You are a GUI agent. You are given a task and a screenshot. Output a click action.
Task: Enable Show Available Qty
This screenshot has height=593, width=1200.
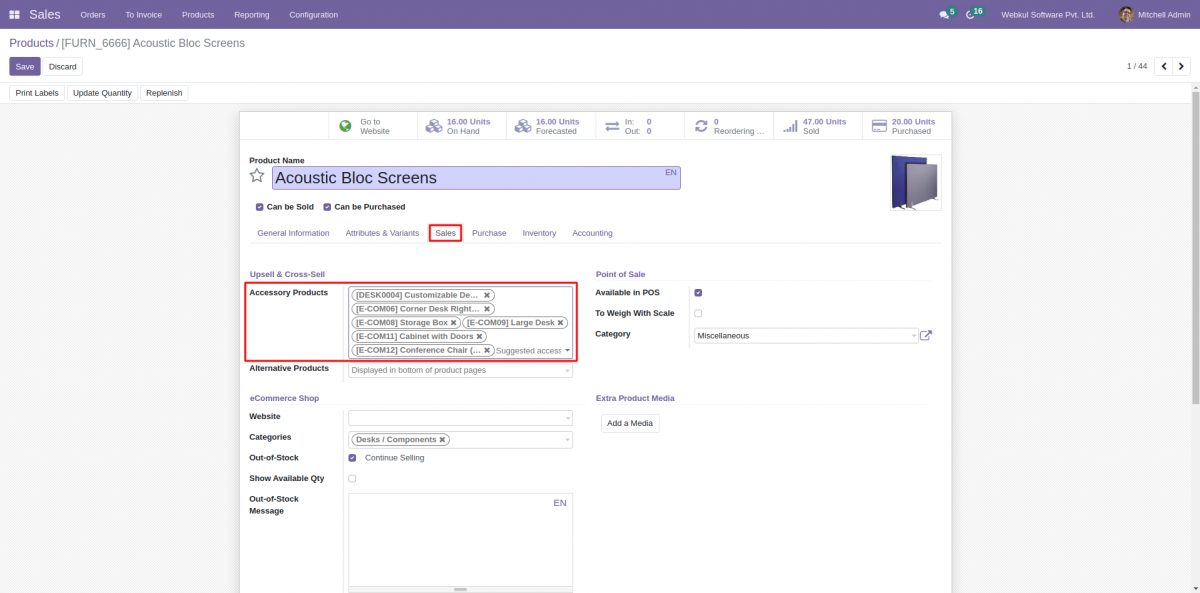click(x=352, y=478)
